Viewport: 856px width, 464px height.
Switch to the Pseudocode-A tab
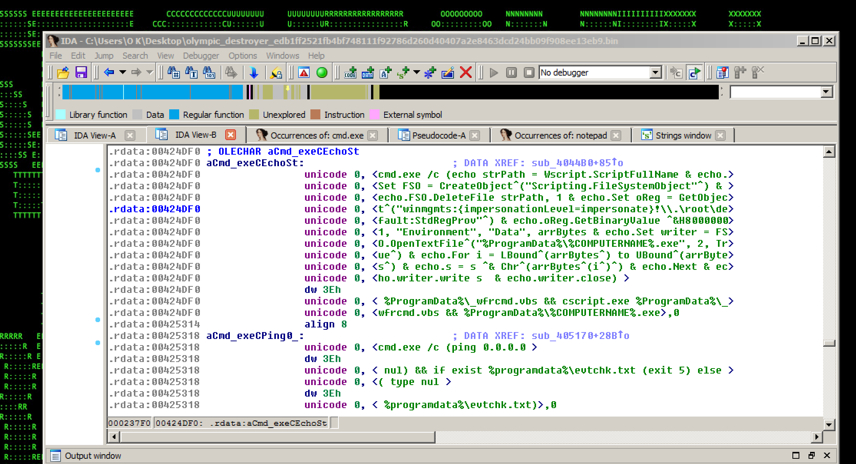pos(439,135)
